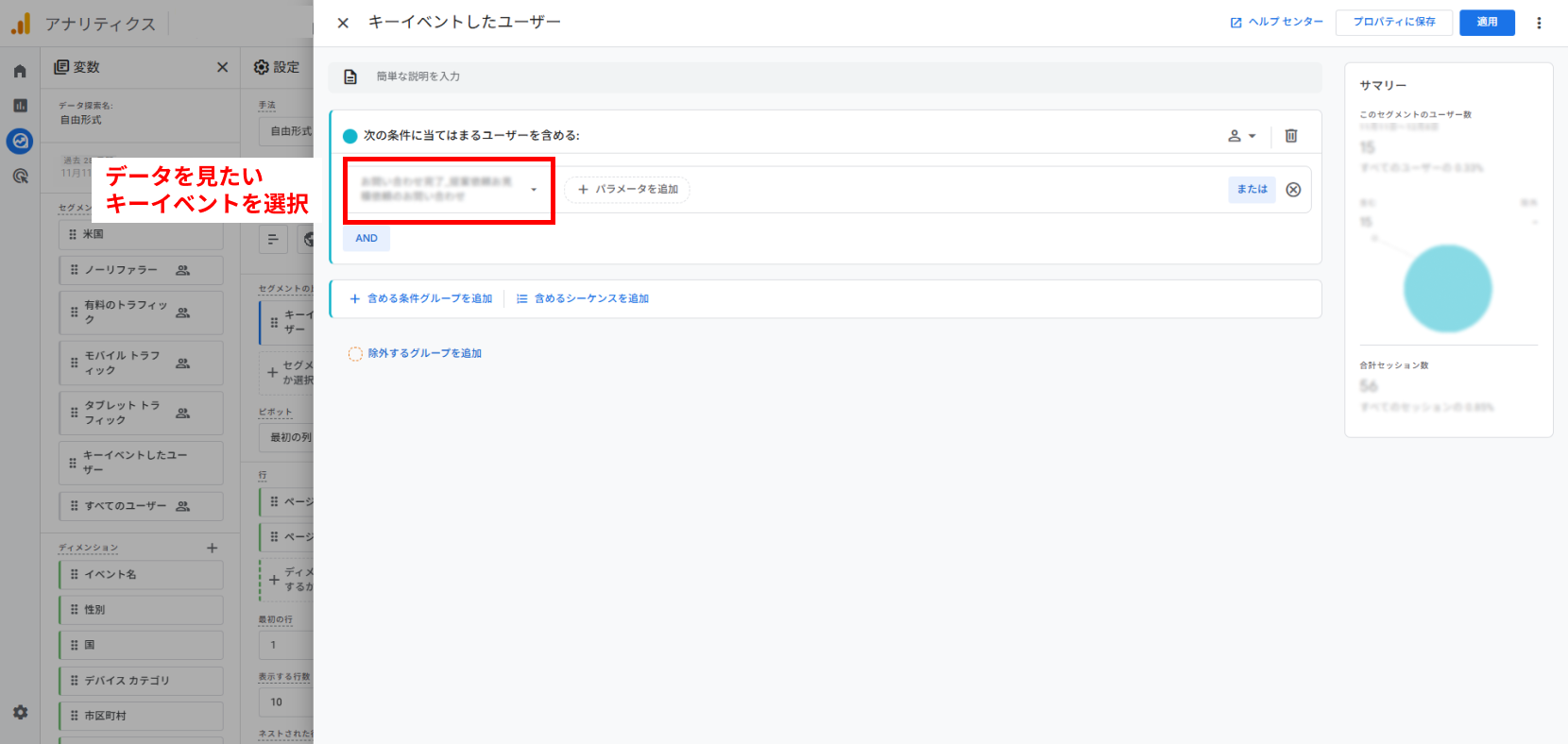This screenshot has height=744, width=1568.
Task: Add a dimension with the plus icon
Action: tap(212, 548)
